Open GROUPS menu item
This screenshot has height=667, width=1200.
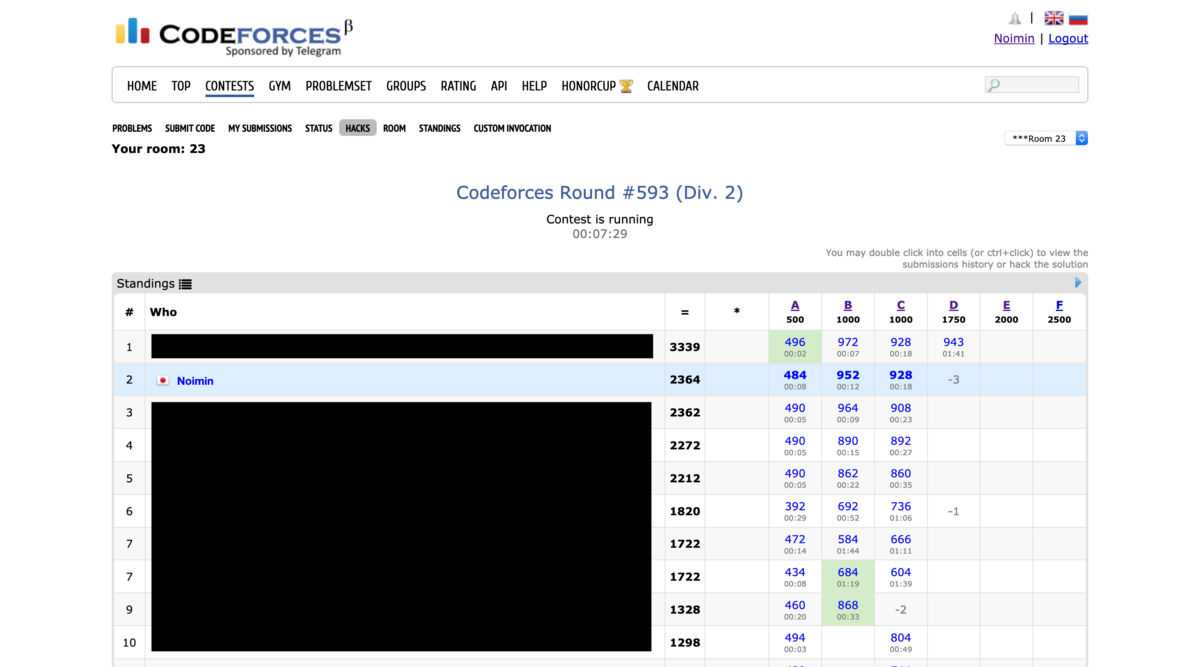[406, 86]
